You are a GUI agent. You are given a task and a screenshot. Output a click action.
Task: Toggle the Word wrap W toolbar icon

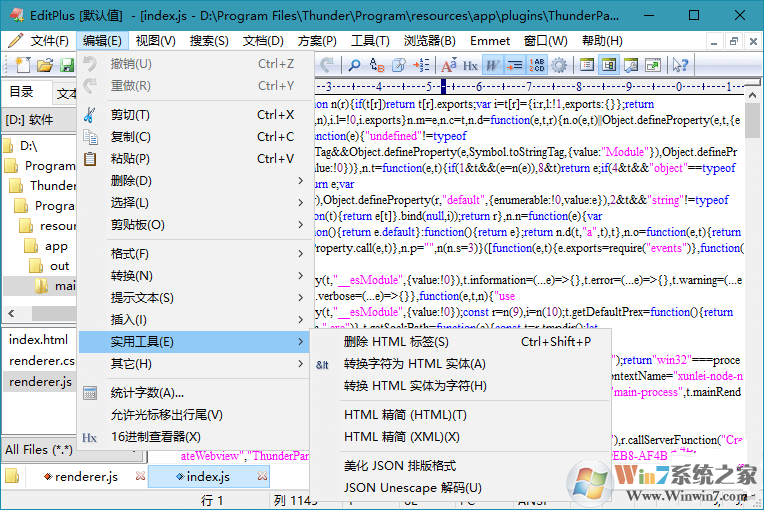[493, 64]
